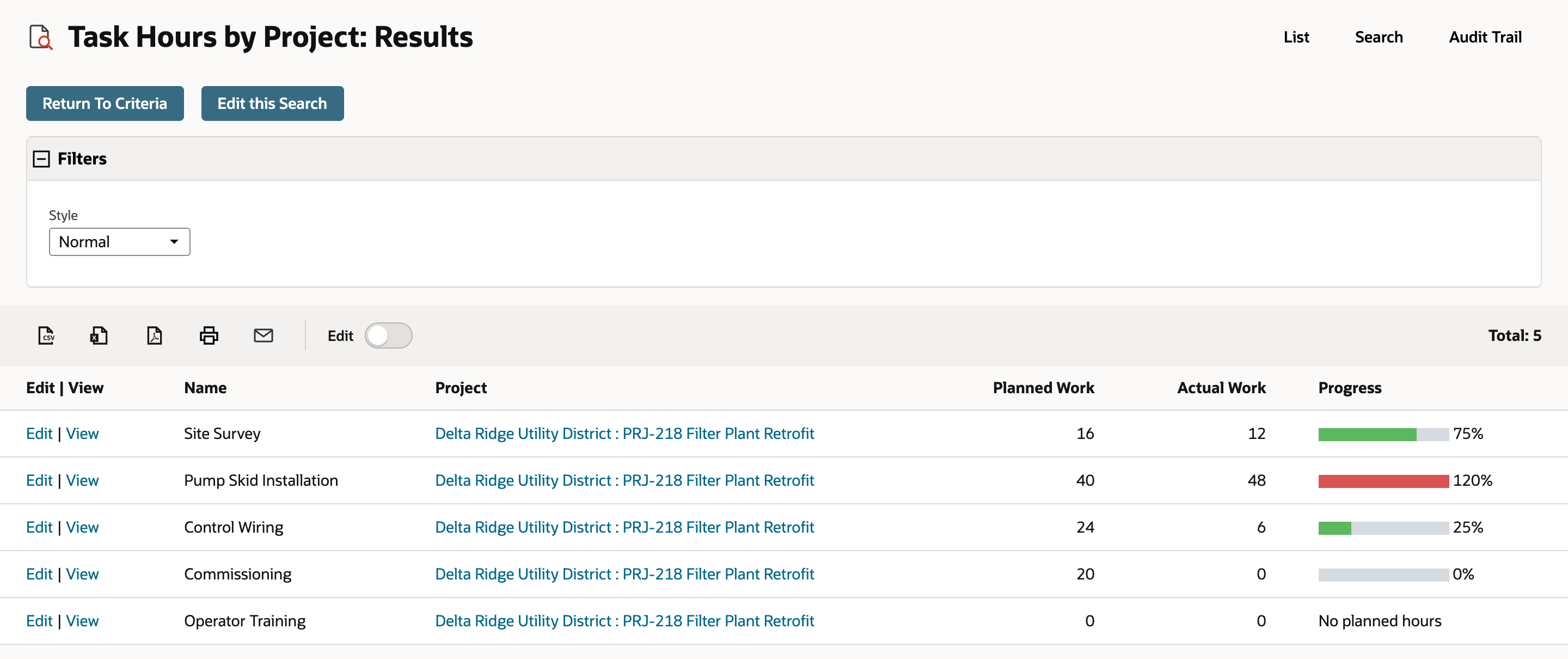Sort by the Planned Work column header
The height and width of the screenshot is (659, 1568).
point(1043,388)
